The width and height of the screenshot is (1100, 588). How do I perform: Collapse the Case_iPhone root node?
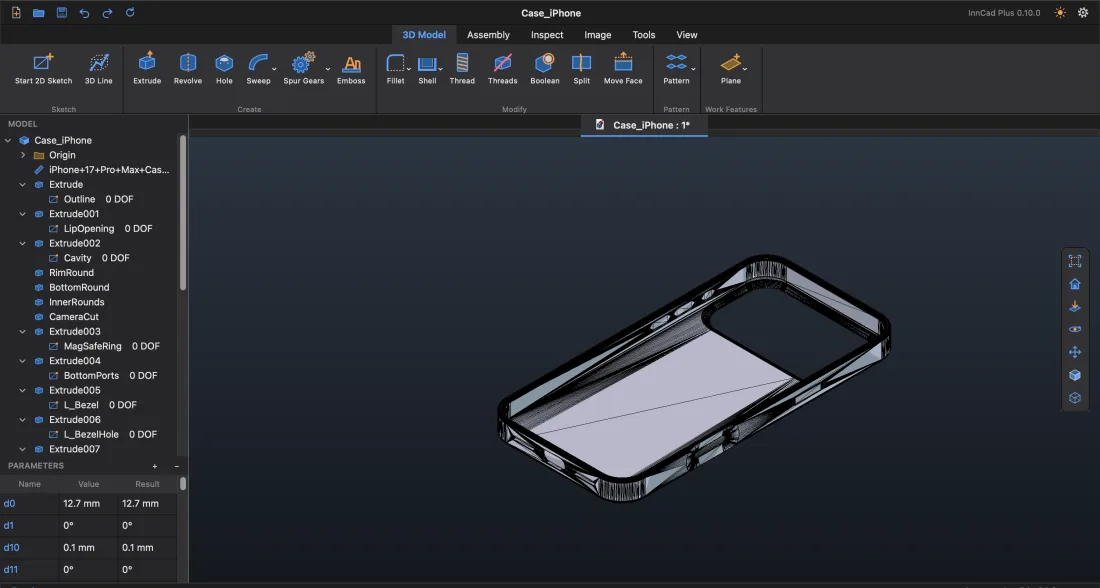click(x=8, y=140)
